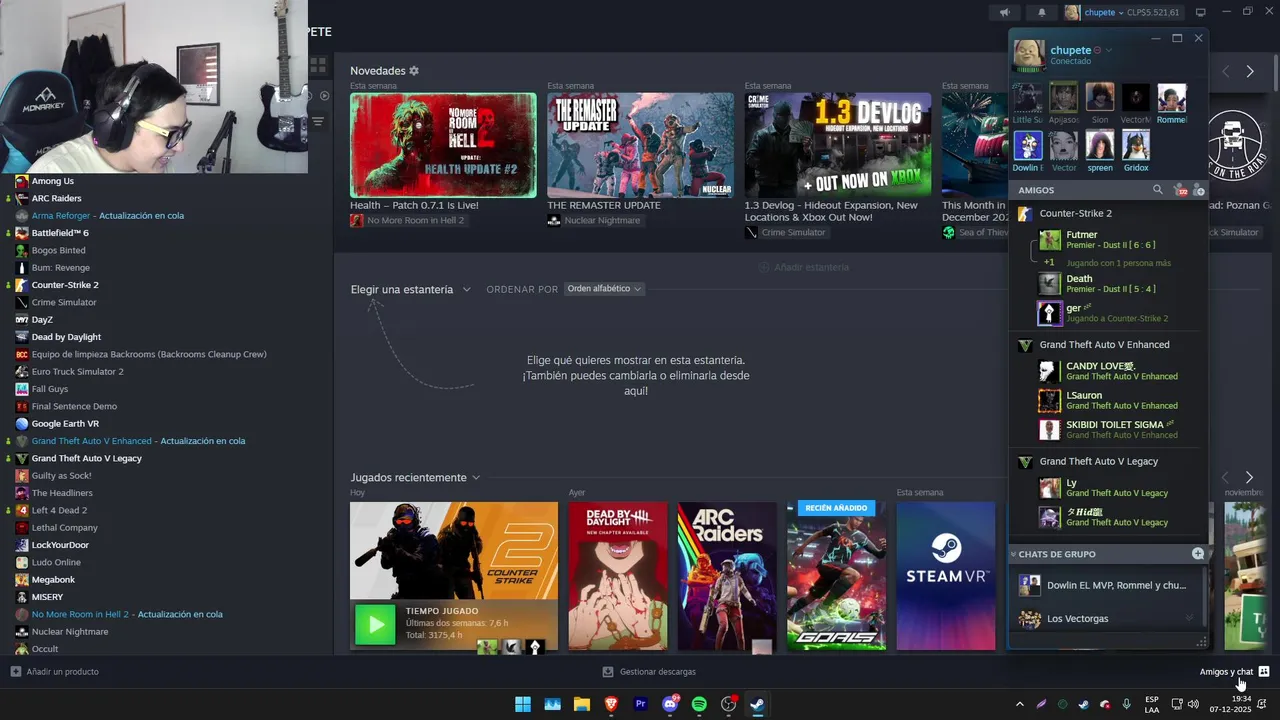Open the Steam announcements megaphone icon

click(x=1005, y=12)
